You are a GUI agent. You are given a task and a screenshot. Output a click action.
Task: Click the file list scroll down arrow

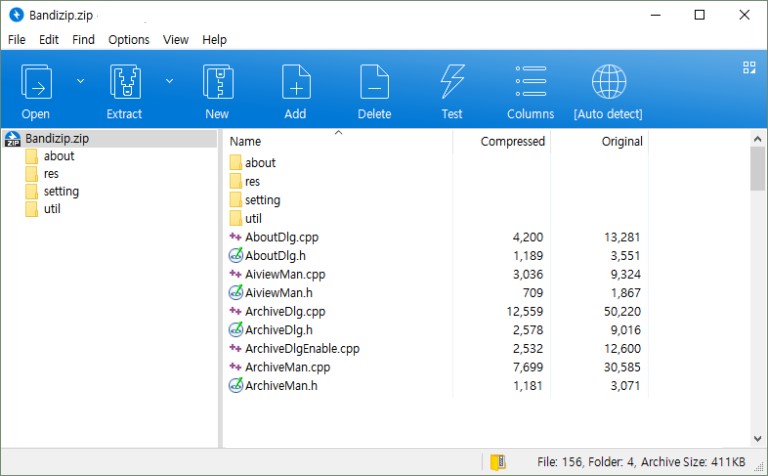757,439
